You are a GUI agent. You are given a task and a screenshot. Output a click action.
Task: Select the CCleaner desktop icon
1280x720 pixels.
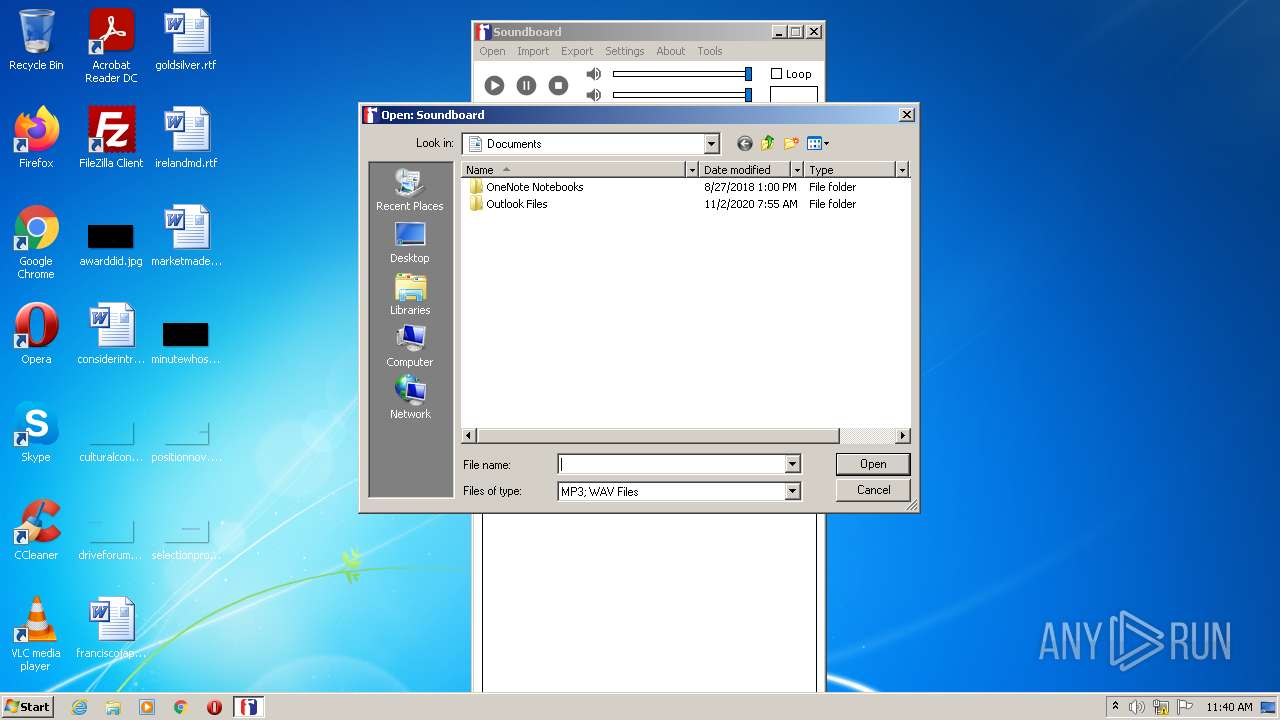pos(36,530)
